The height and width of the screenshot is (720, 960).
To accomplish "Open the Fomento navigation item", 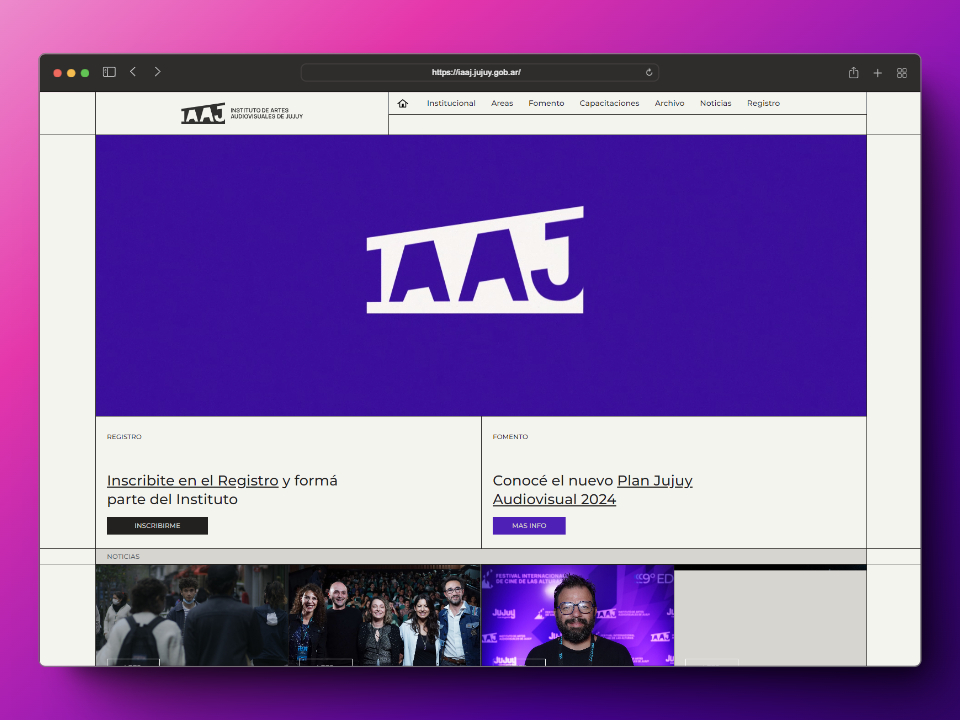I will pyautogui.click(x=546, y=103).
